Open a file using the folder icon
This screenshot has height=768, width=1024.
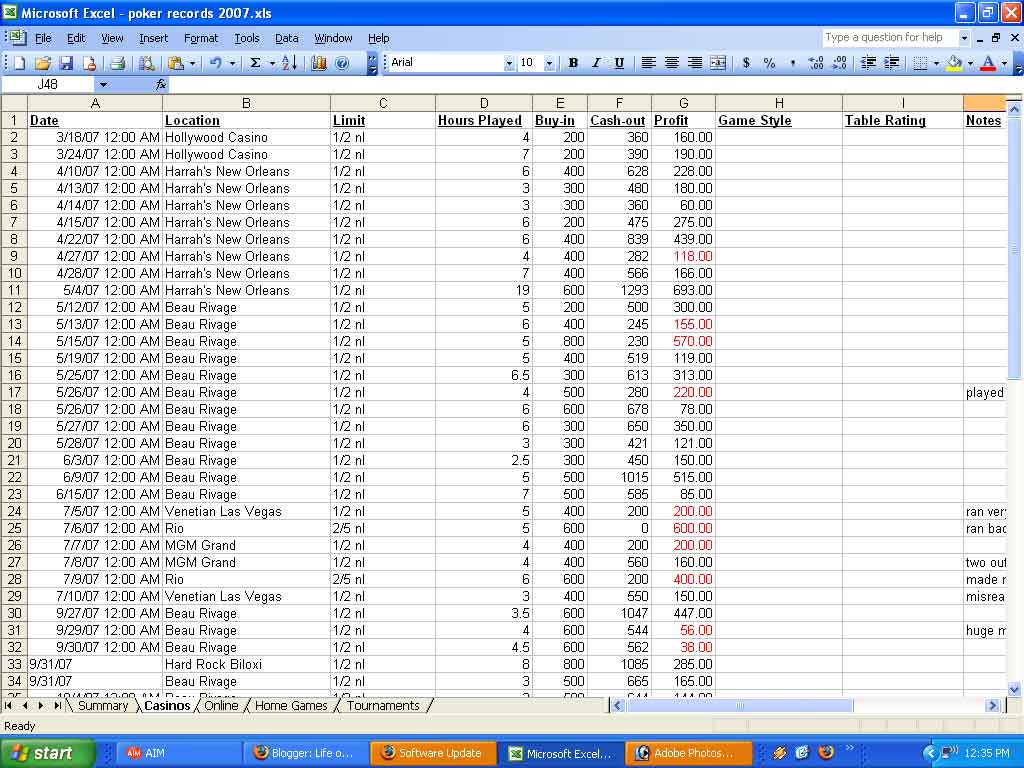pos(43,63)
